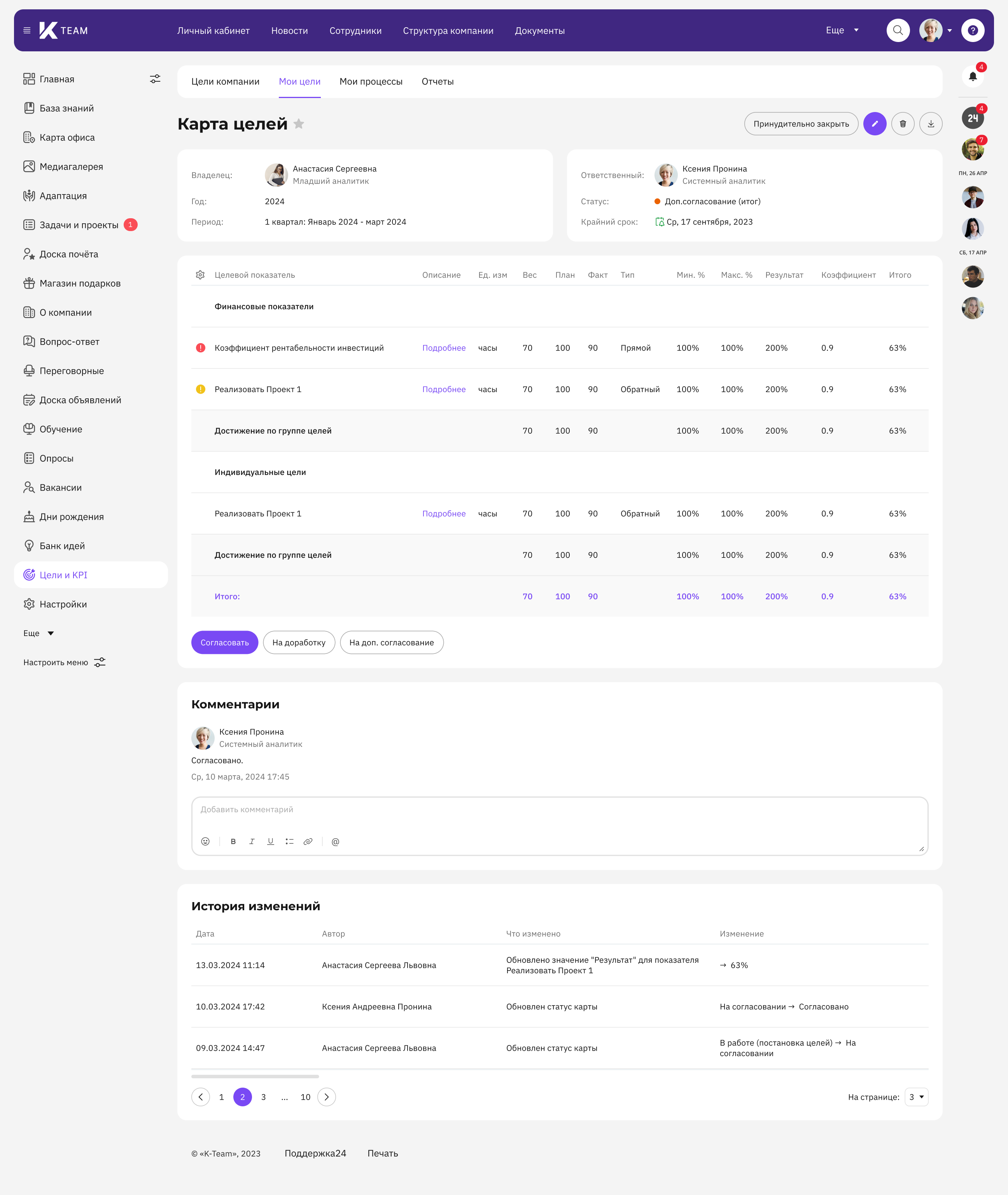Screen dimensions: 1008x1195
Task: Toggle the favorite star by title
Action: pyautogui.click(x=299, y=123)
